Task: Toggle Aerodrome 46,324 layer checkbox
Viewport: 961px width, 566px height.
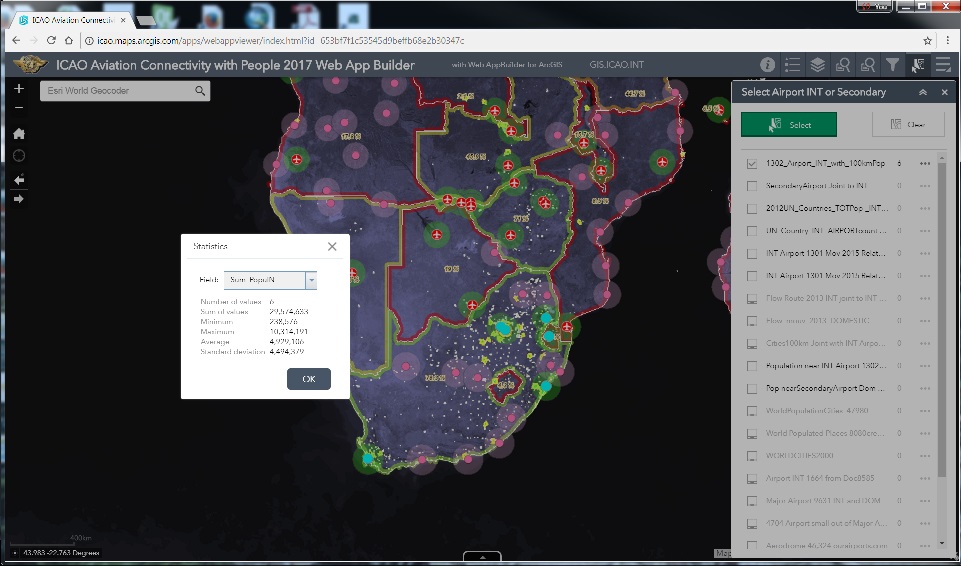Action: 752,546
